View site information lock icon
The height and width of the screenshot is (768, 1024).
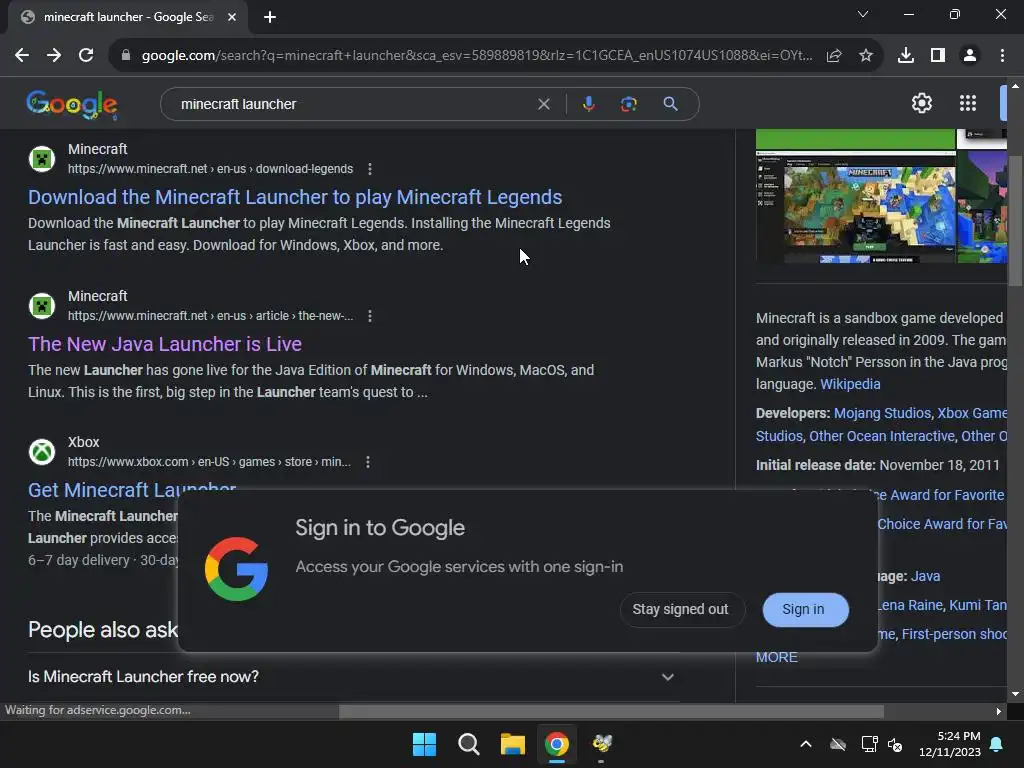[x=126, y=56]
